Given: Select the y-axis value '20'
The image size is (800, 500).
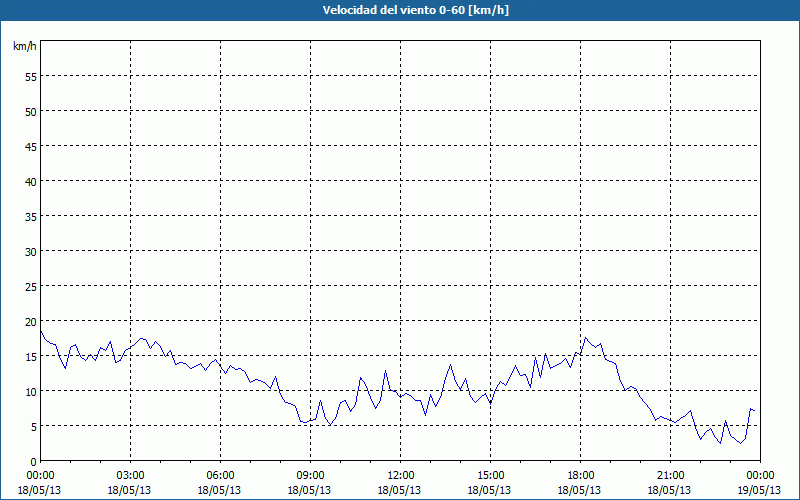Looking at the screenshot, I should (x=31, y=321).
